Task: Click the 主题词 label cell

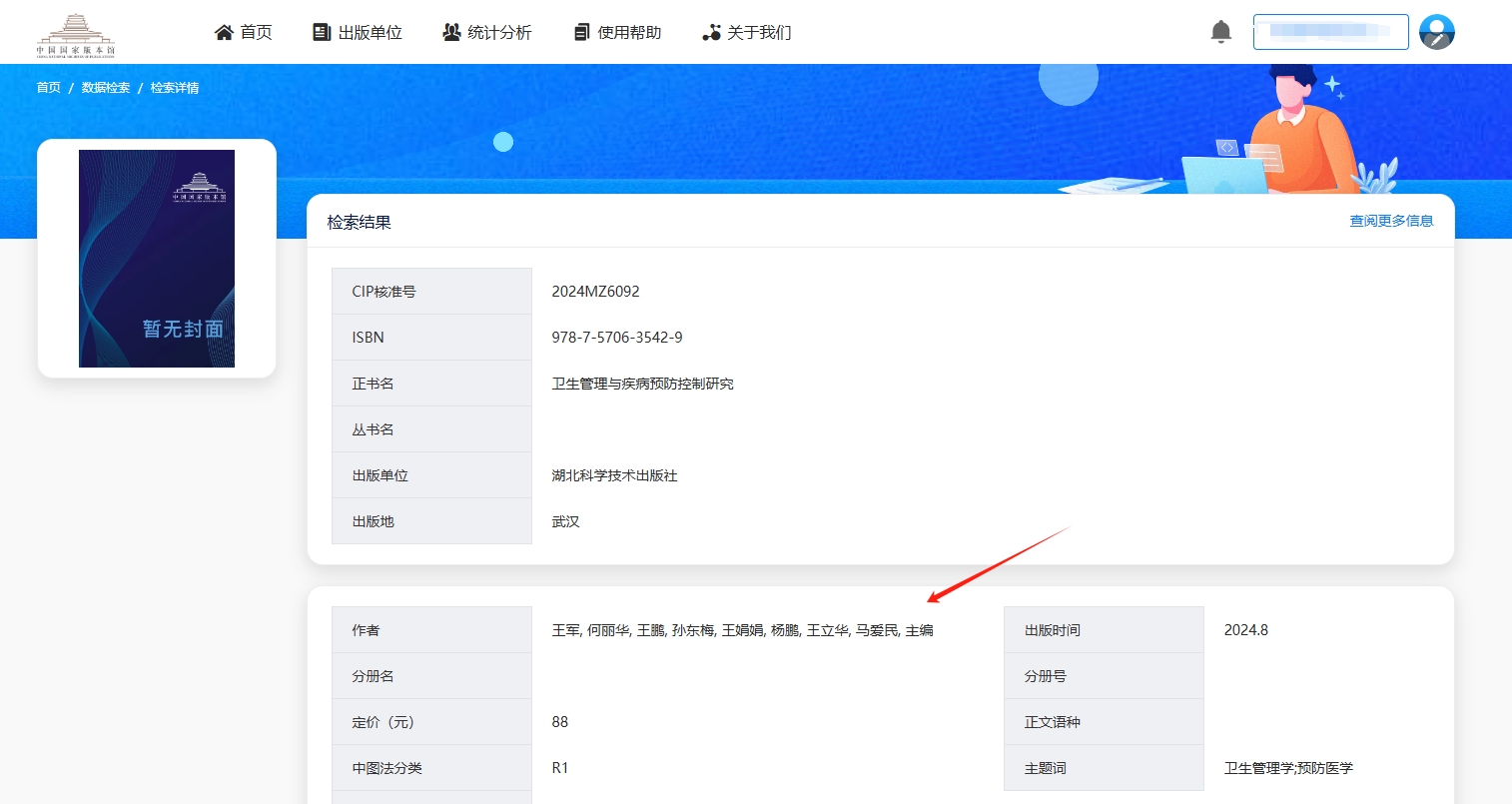Action: click(x=1104, y=768)
